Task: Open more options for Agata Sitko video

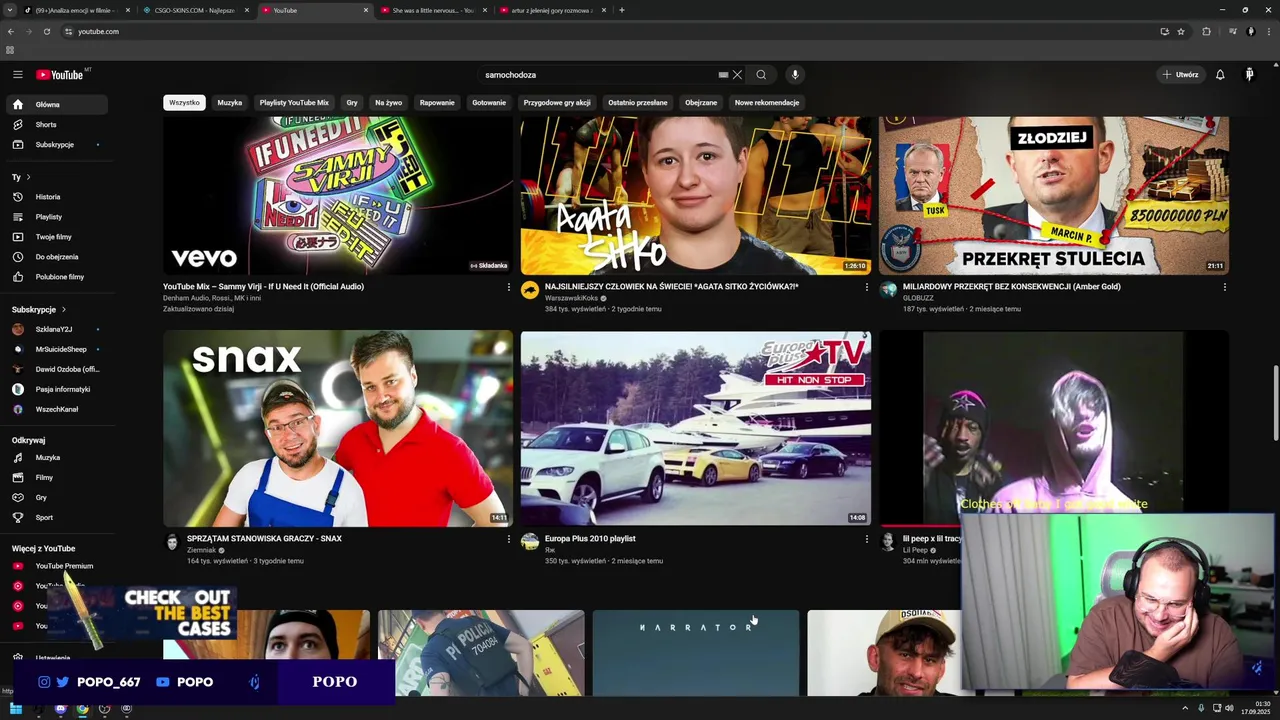Action: 866,287
